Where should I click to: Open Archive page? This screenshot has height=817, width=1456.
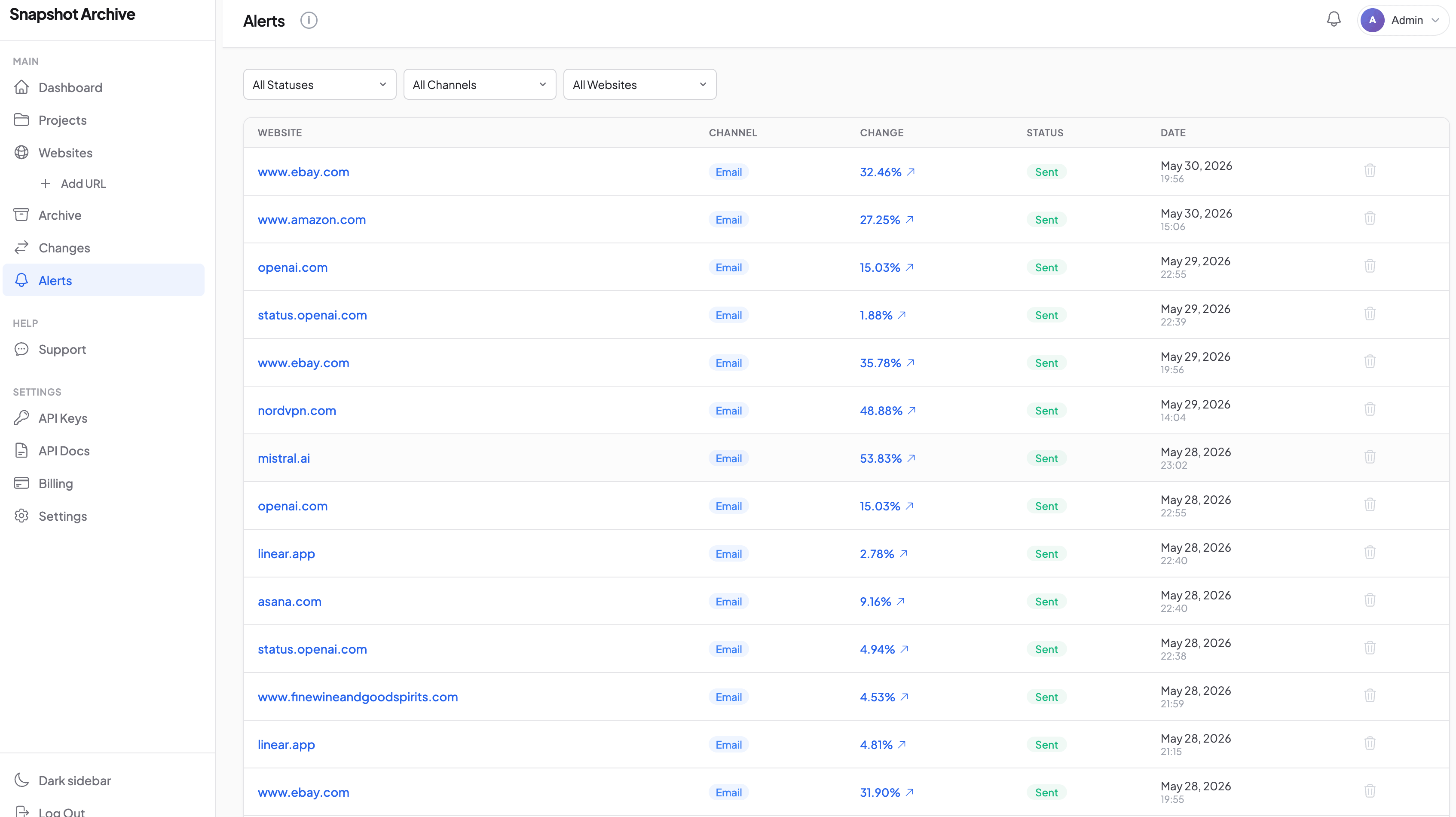point(104,215)
